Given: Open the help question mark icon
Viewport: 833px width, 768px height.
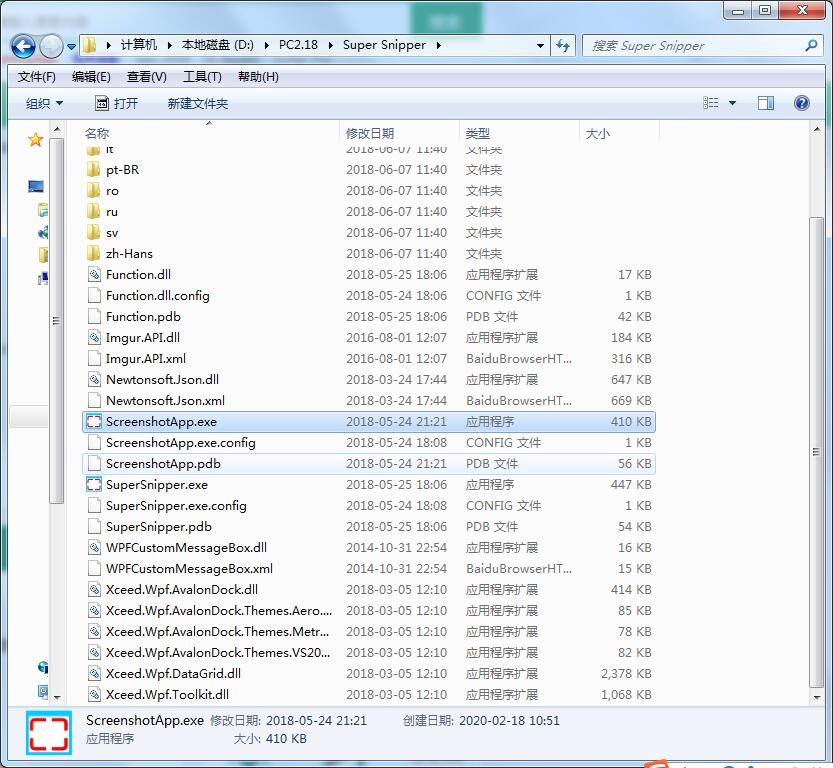Looking at the screenshot, I should 801,103.
